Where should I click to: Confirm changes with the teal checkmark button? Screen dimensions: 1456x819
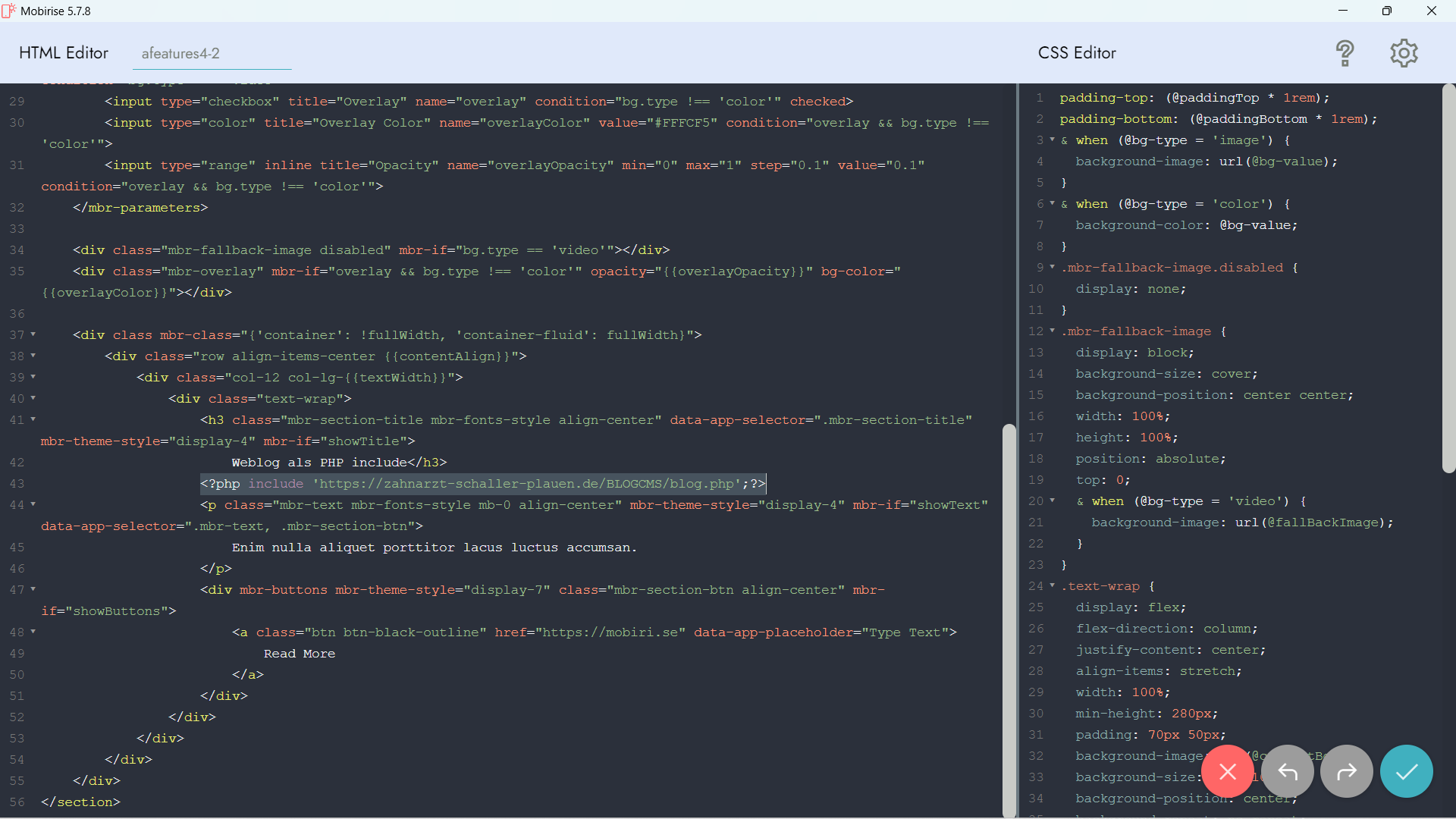(1406, 771)
